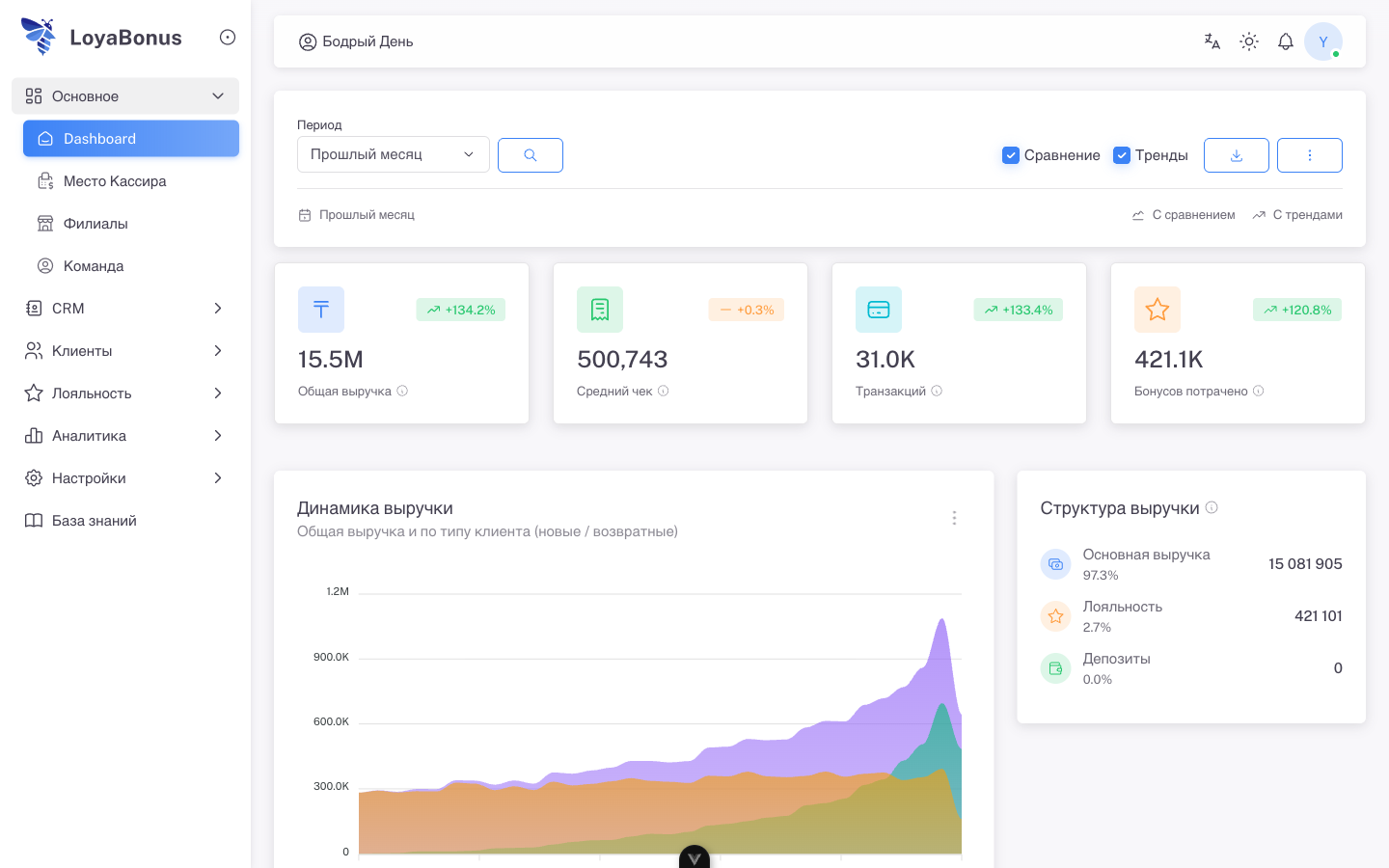Click the download report icon button

(1236, 155)
